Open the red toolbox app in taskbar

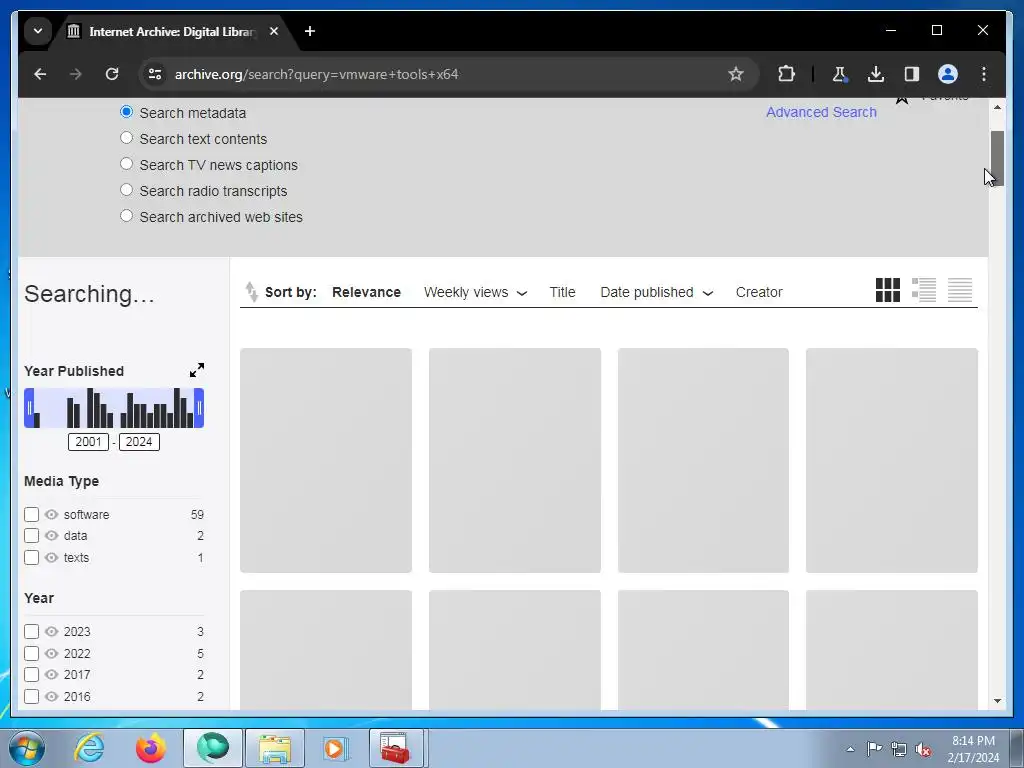[396, 748]
